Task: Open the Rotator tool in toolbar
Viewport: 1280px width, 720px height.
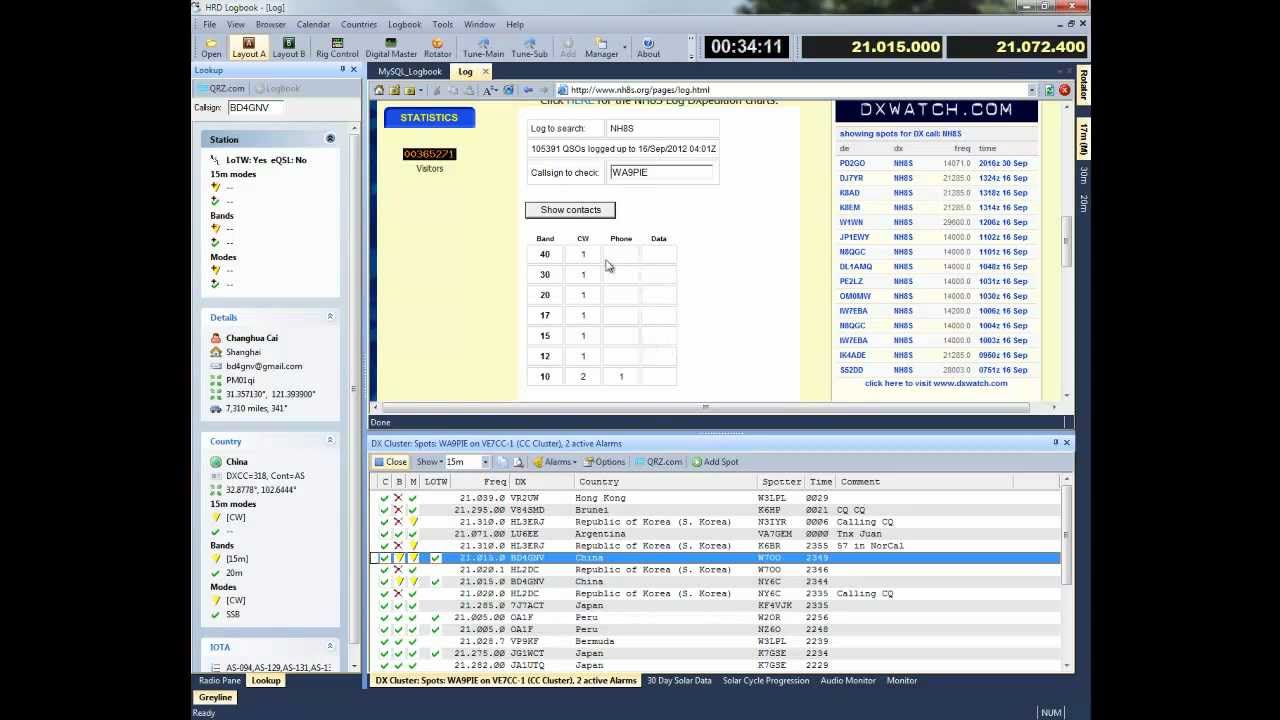Action: 437,48
